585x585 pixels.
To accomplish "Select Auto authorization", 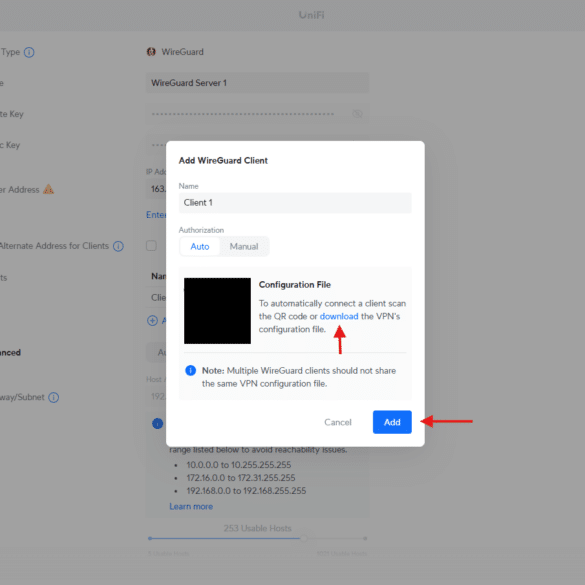I will pos(200,246).
